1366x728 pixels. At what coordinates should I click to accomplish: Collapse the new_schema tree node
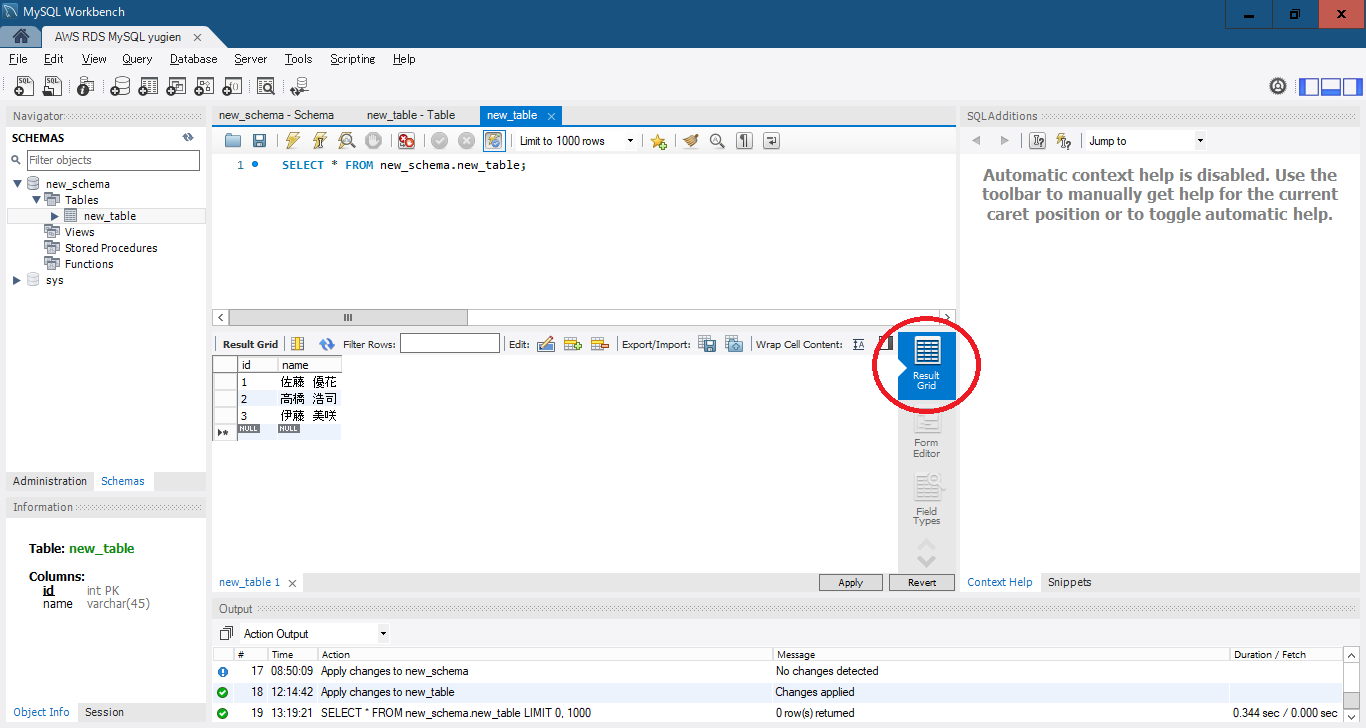coord(18,184)
